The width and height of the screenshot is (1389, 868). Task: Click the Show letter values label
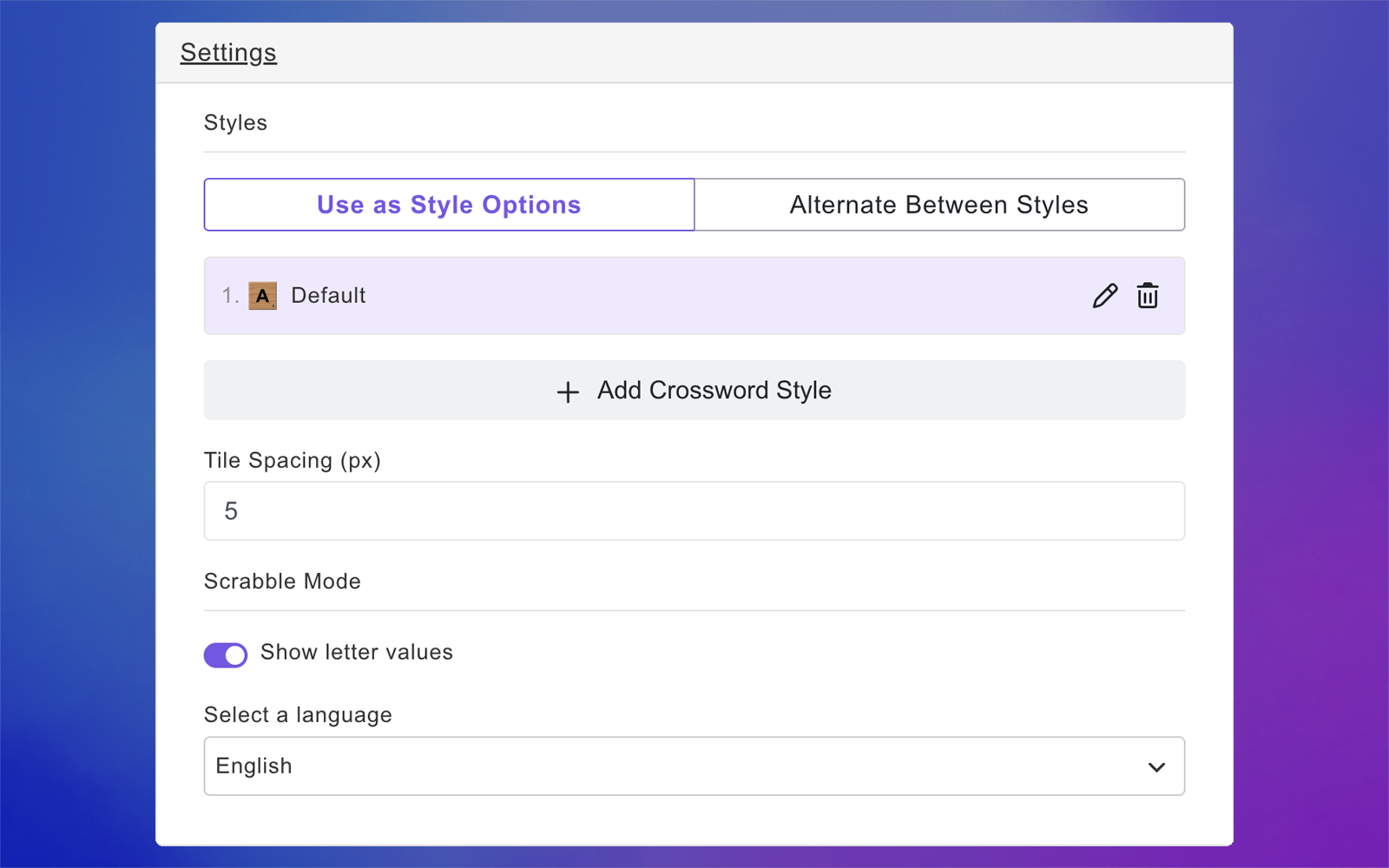coord(357,653)
